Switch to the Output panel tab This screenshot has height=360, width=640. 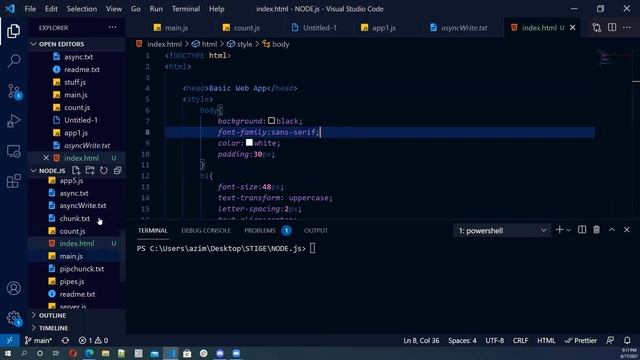[316, 230]
